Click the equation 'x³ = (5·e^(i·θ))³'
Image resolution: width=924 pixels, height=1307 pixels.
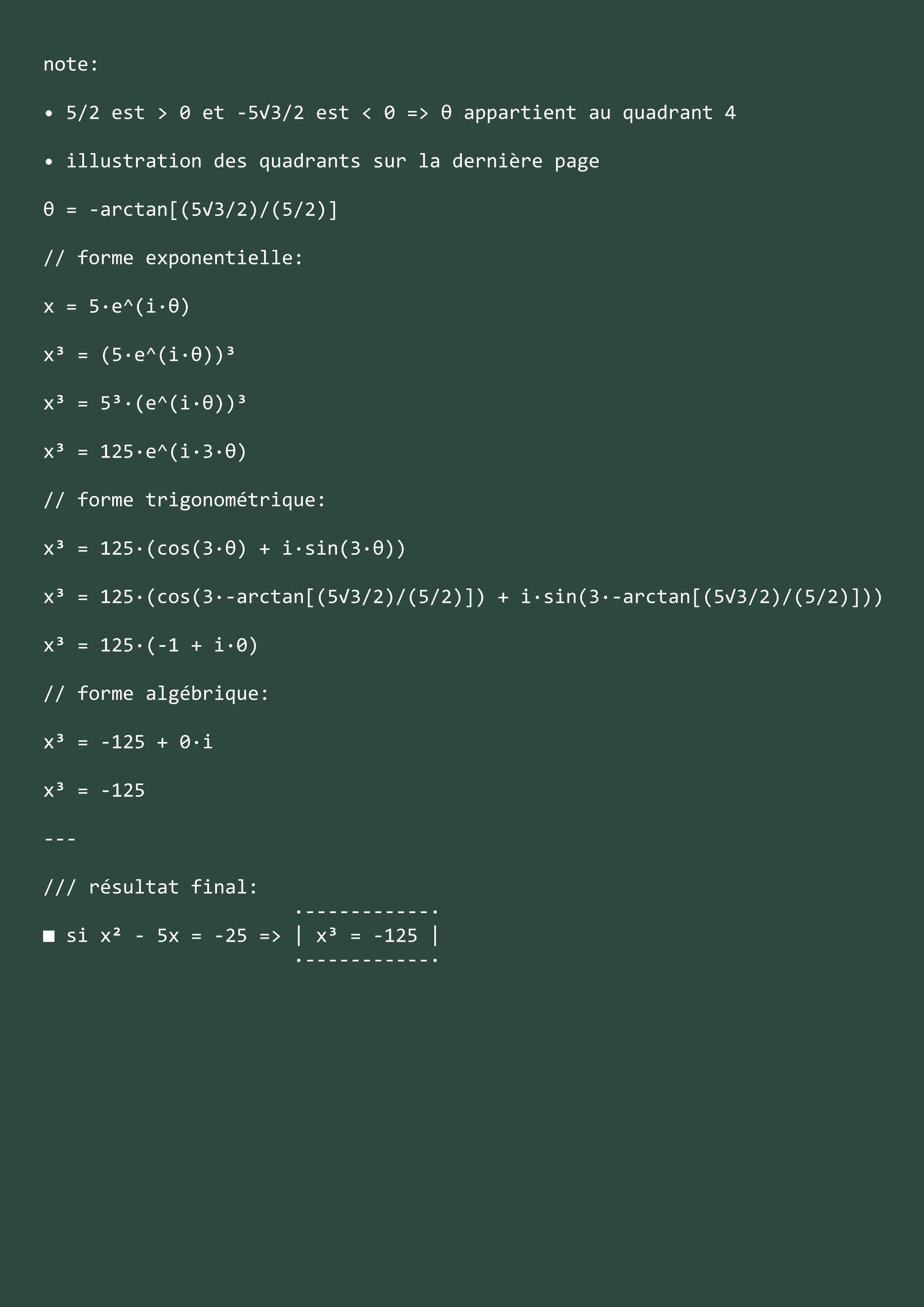coord(139,355)
